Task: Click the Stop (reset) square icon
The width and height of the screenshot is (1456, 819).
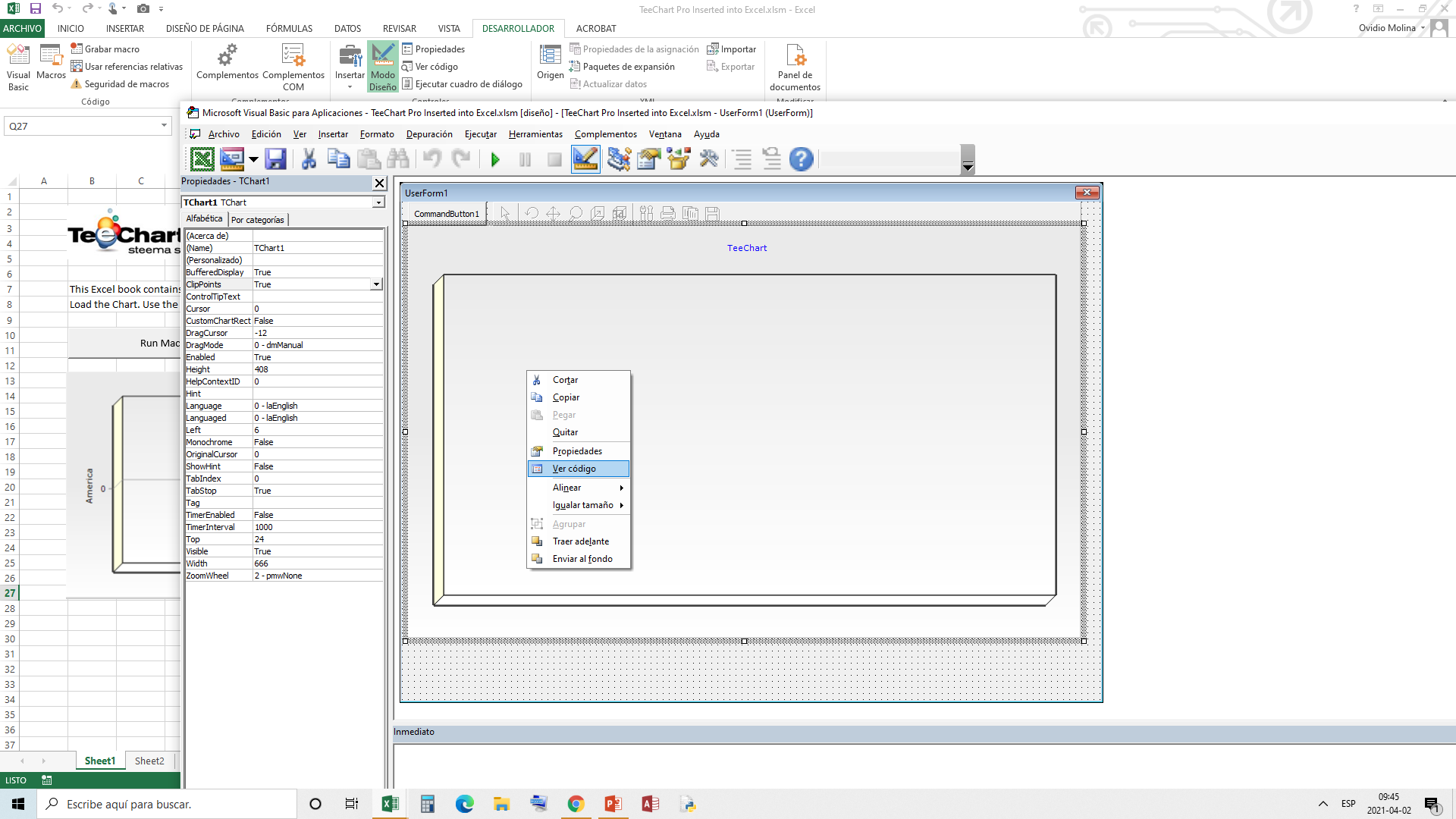Action: point(554,159)
